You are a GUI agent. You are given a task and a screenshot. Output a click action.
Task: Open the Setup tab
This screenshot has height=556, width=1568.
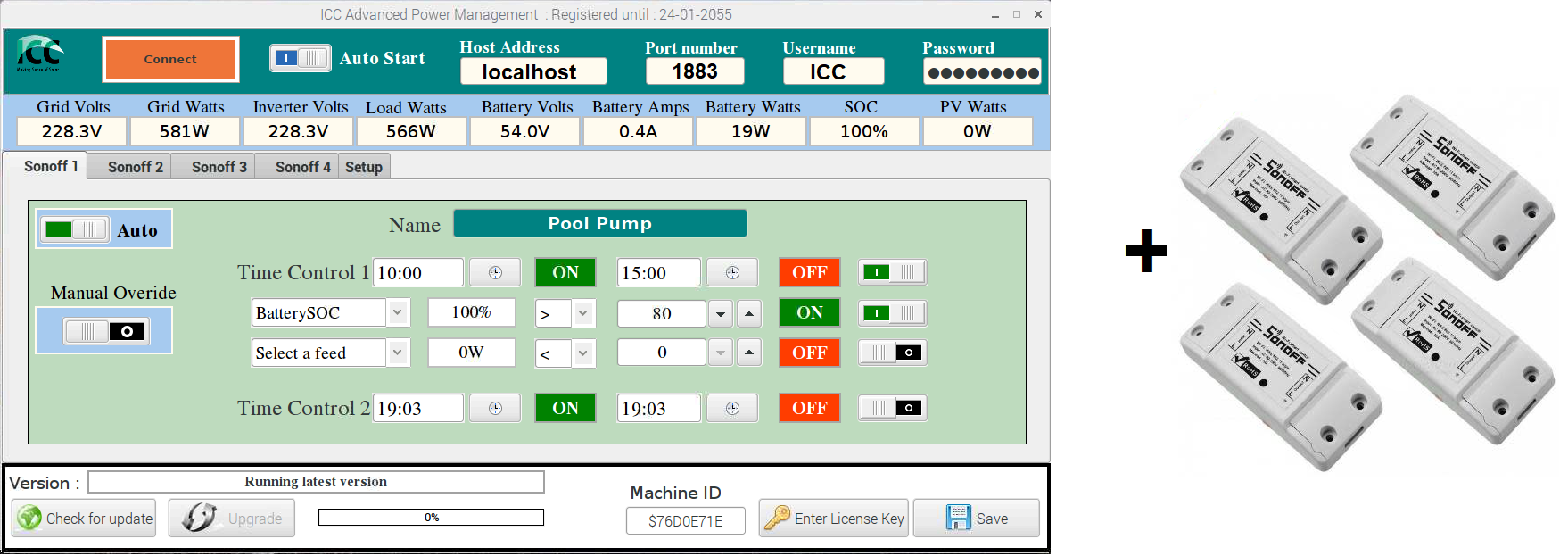(364, 167)
